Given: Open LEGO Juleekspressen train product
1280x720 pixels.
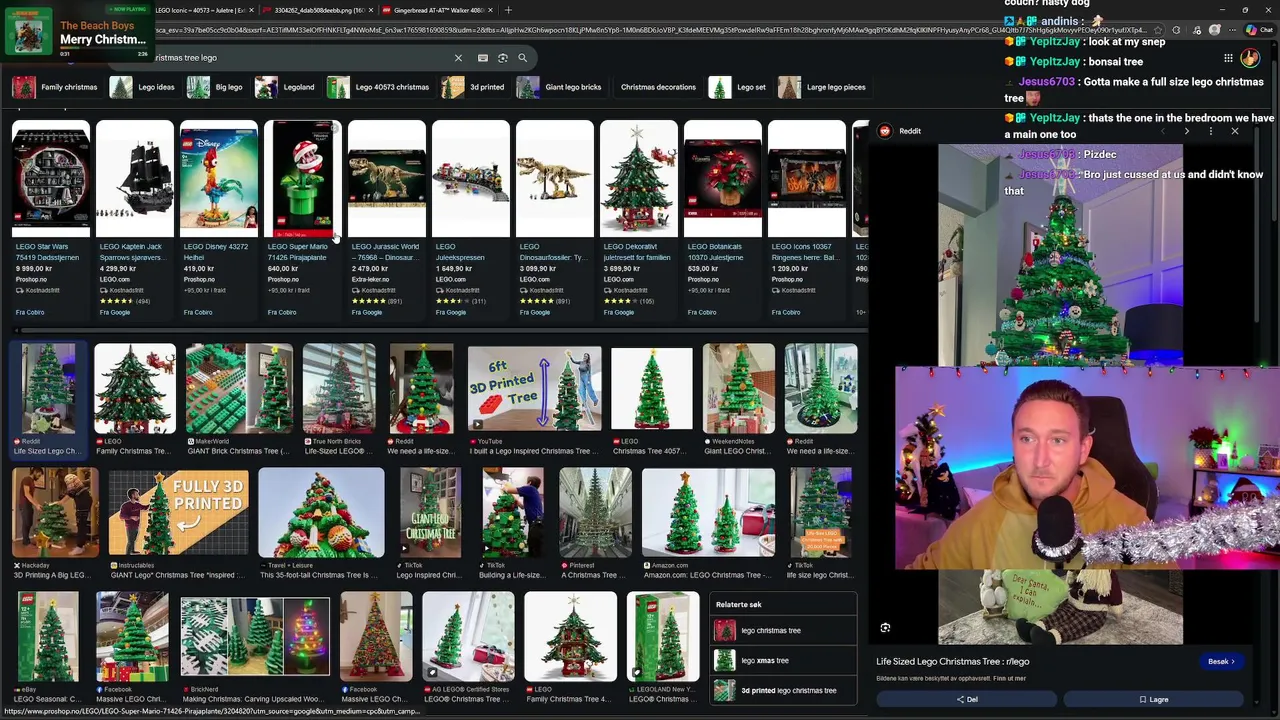Looking at the screenshot, I should click(x=470, y=219).
